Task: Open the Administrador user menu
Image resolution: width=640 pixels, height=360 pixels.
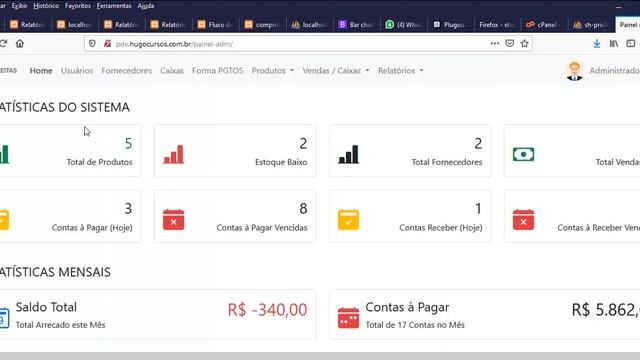Action: click(615, 71)
